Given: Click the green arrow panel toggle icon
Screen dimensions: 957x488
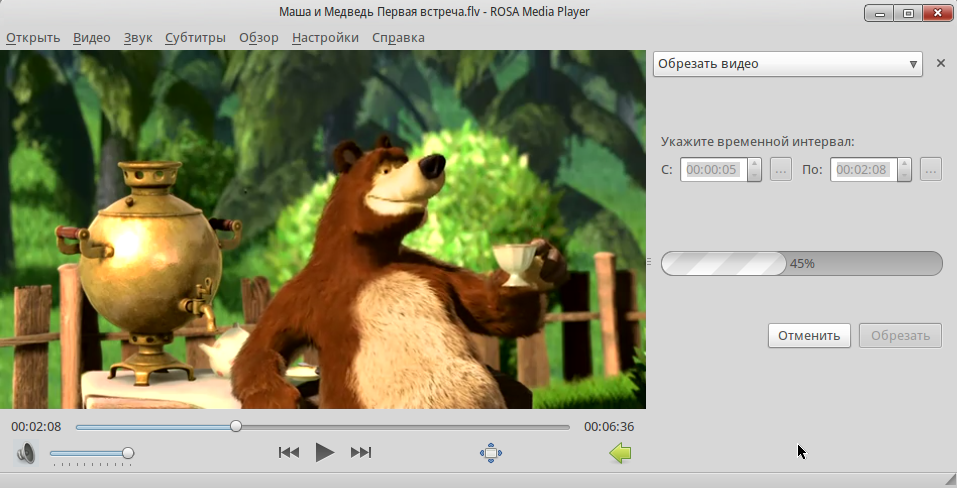Looking at the screenshot, I should pos(620,453).
